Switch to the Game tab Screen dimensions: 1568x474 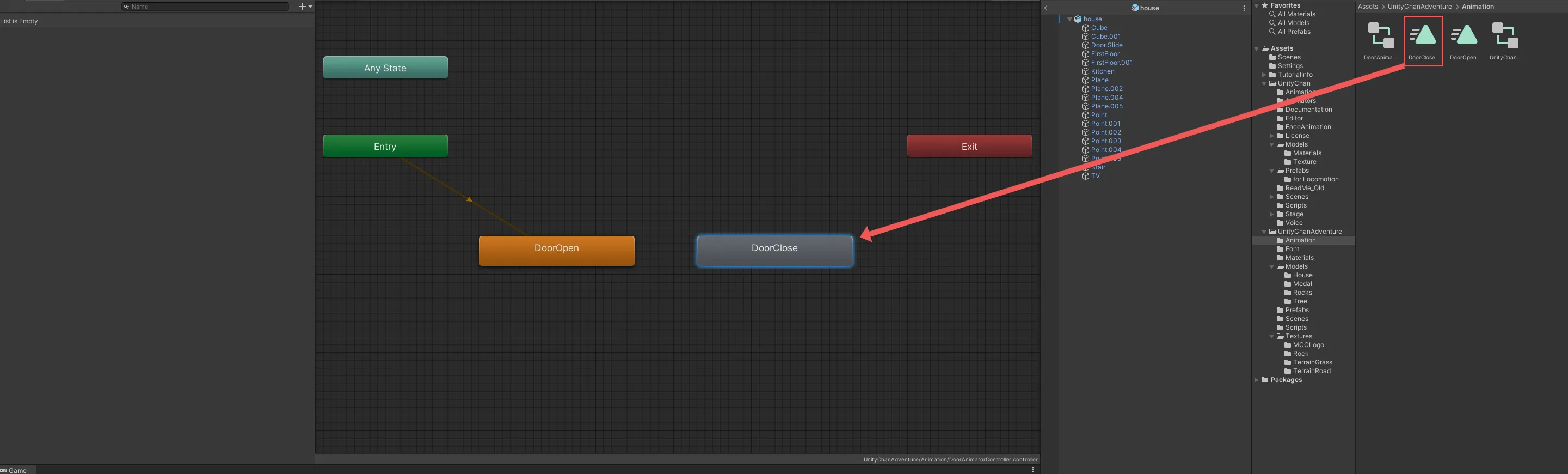tap(15, 470)
